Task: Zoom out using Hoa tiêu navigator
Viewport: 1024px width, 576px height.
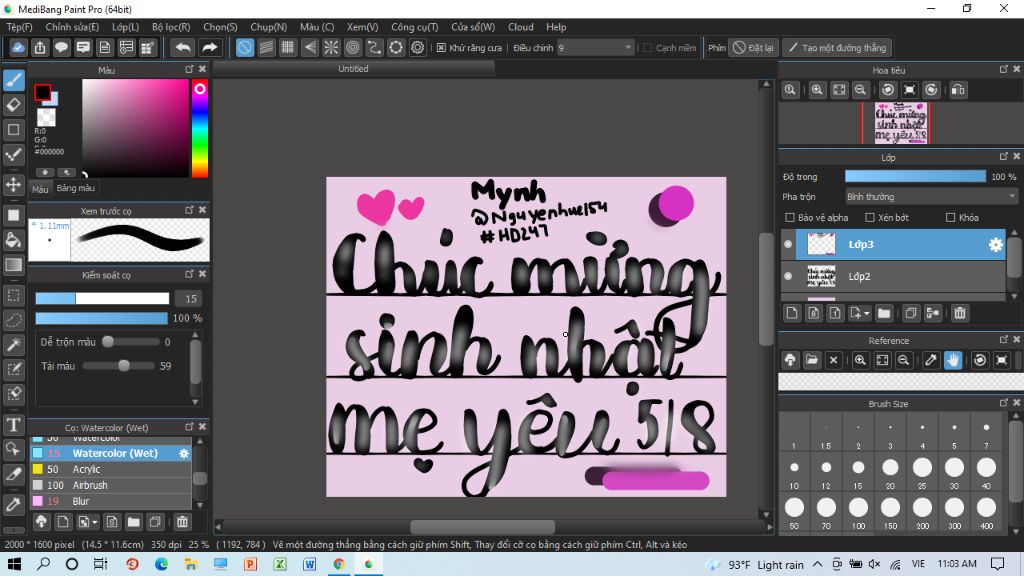Action: click(860, 90)
